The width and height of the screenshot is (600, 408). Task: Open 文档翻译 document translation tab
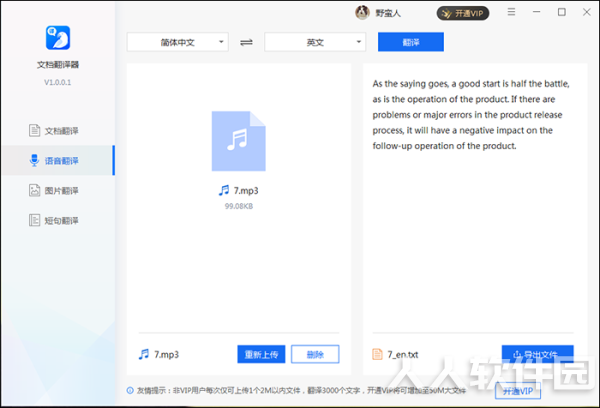coord(58,131)
